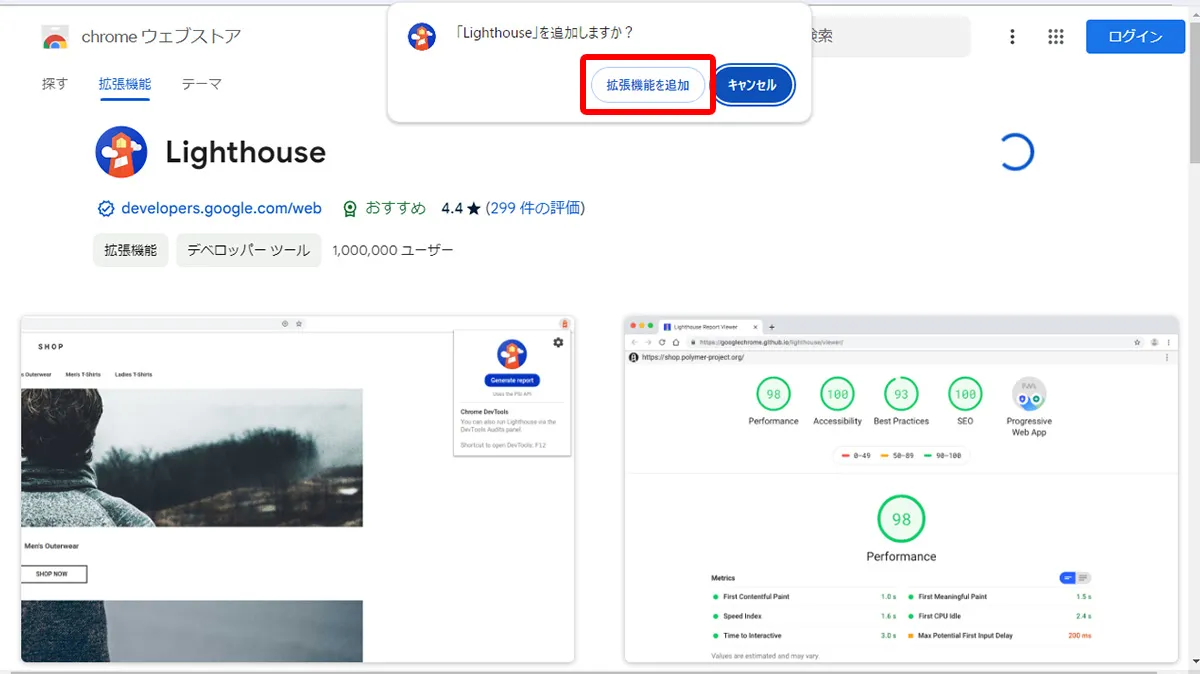This screenshot has height=674, width=1200.
Task: Click the blue ログイン button
Action: tap(1135, 37)
